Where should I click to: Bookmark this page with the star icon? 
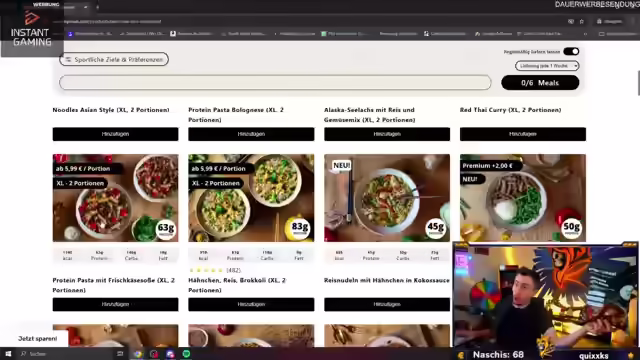tap(582, 21)
